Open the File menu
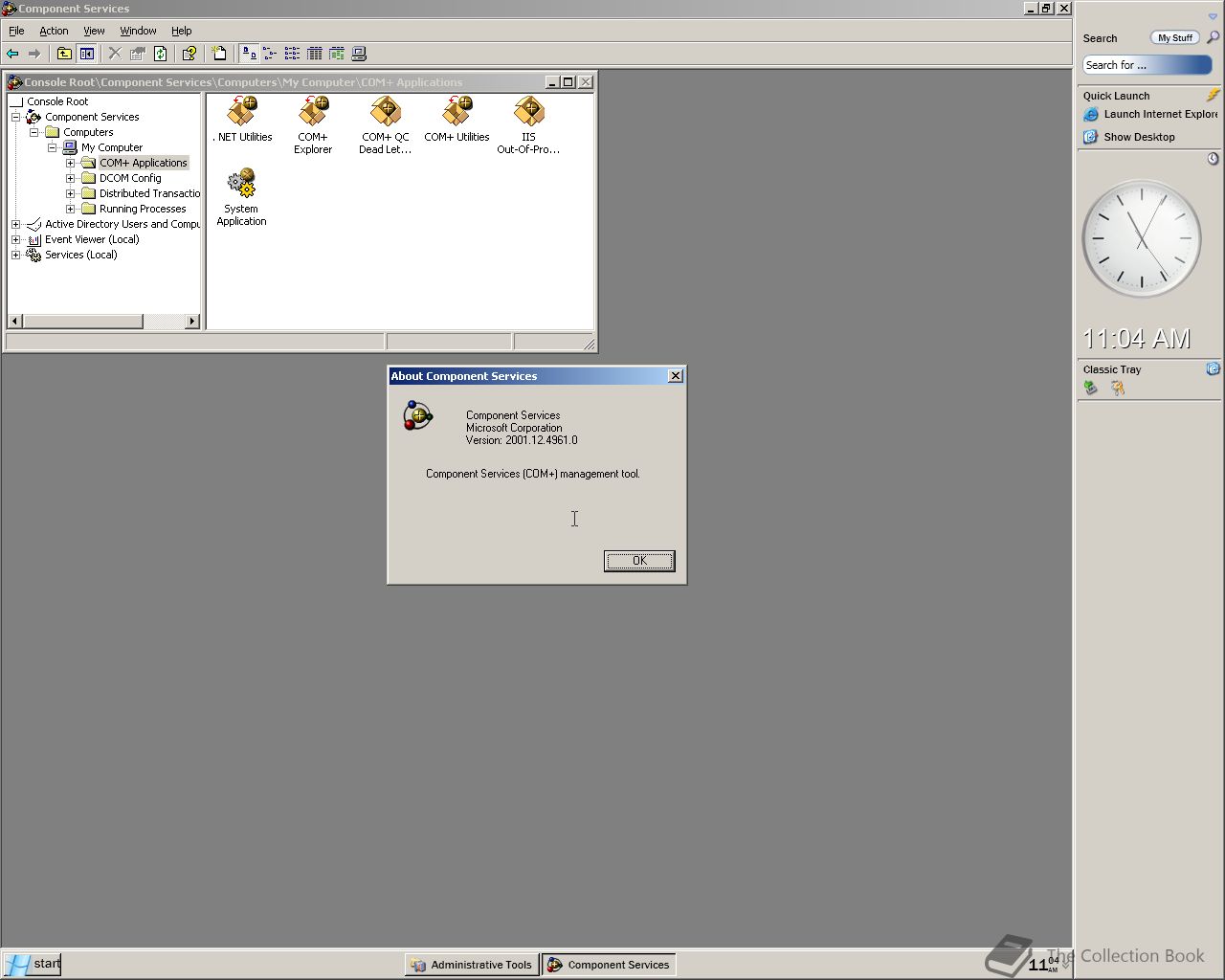 pyautogui.click(x=16, y=31)
